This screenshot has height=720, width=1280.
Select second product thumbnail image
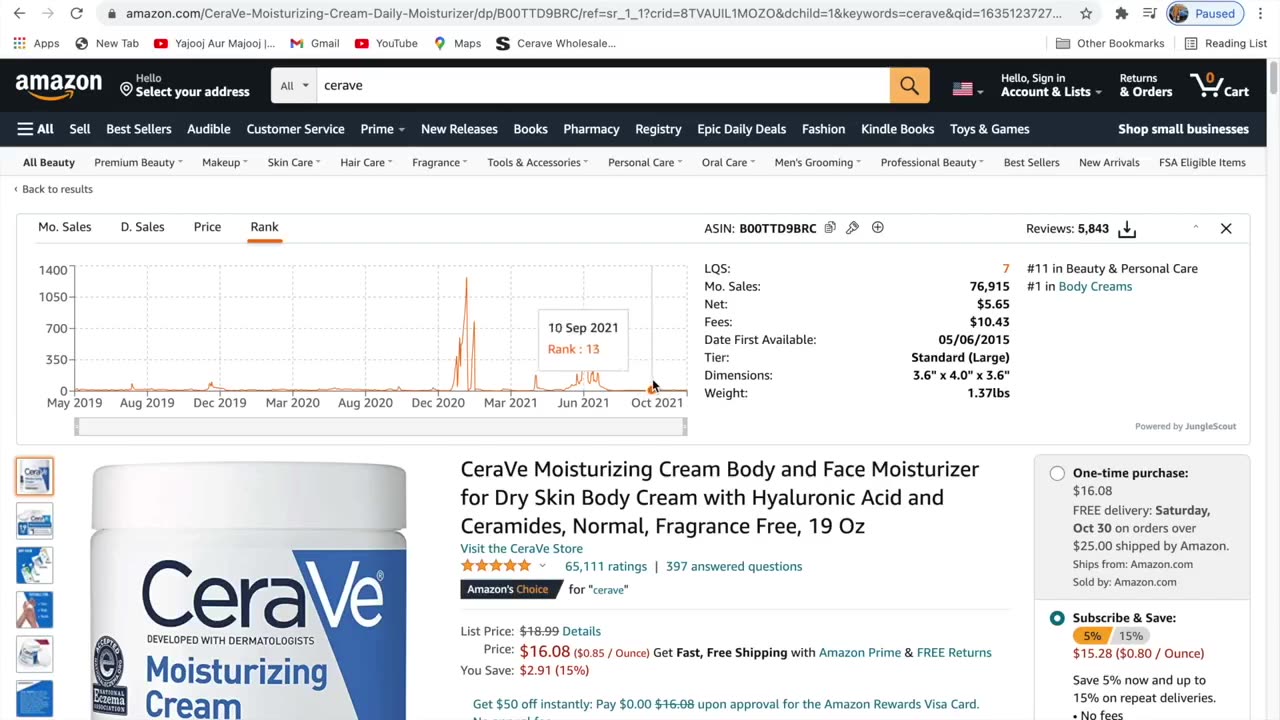click(x=34, y=521)
